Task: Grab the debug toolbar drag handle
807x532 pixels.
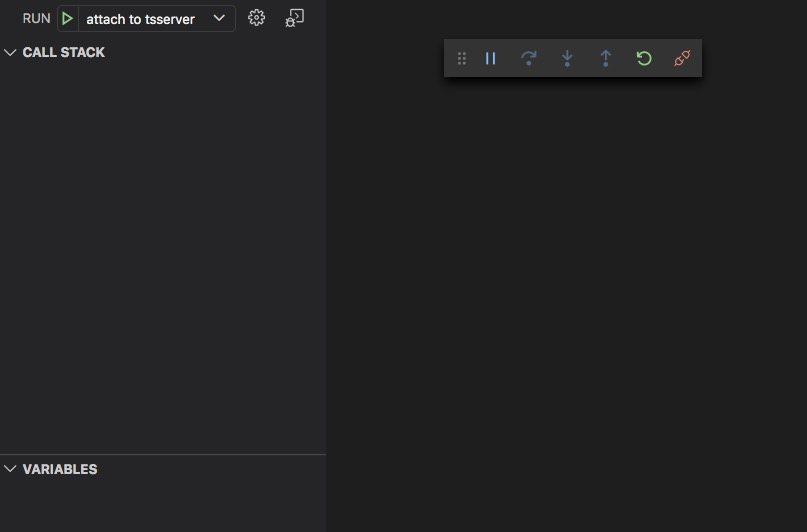Action: click(462, 58)
